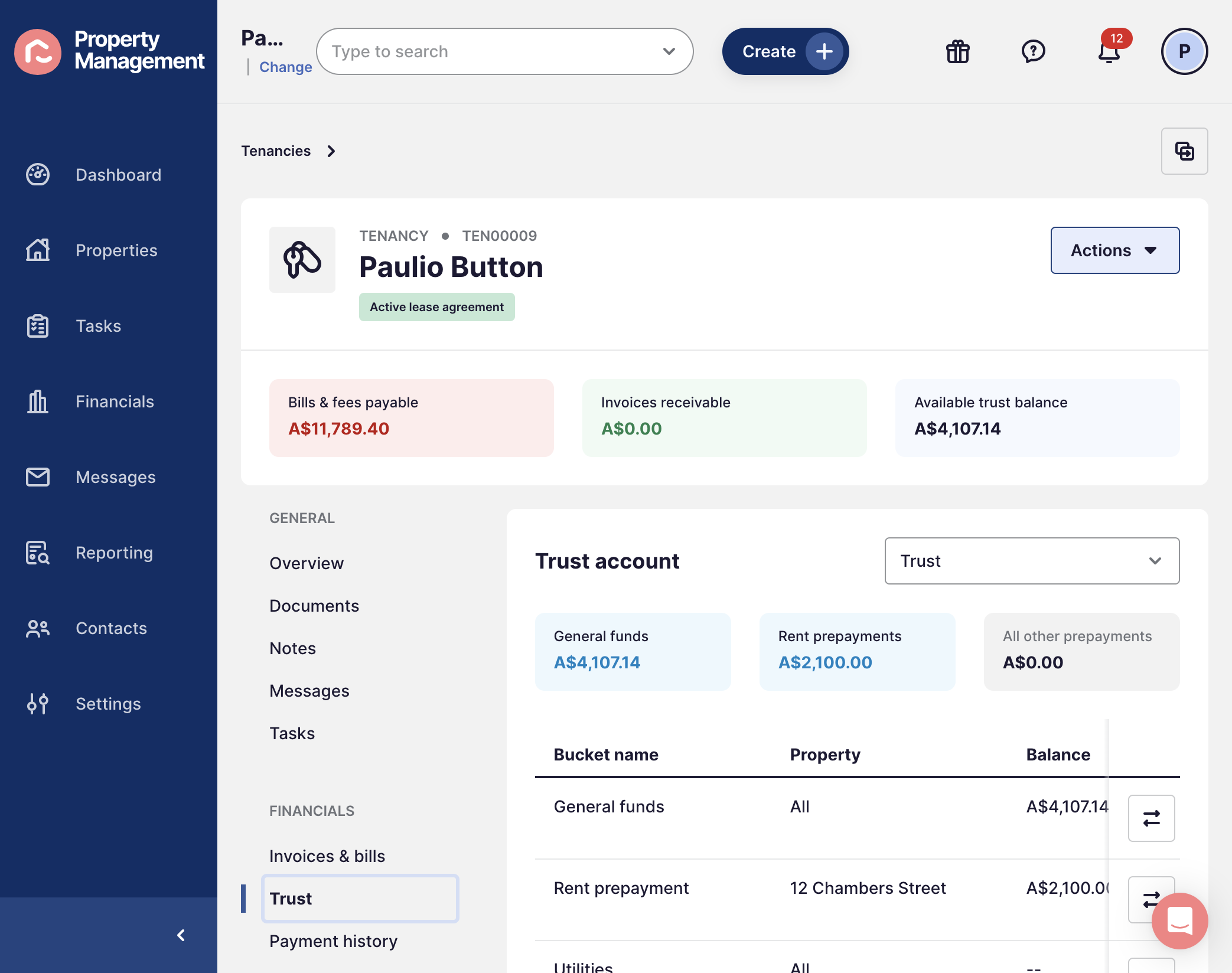Open the Trust account selector dropdown
The width and height of the screenshot is (1232, 973).
coord(1032,561)
